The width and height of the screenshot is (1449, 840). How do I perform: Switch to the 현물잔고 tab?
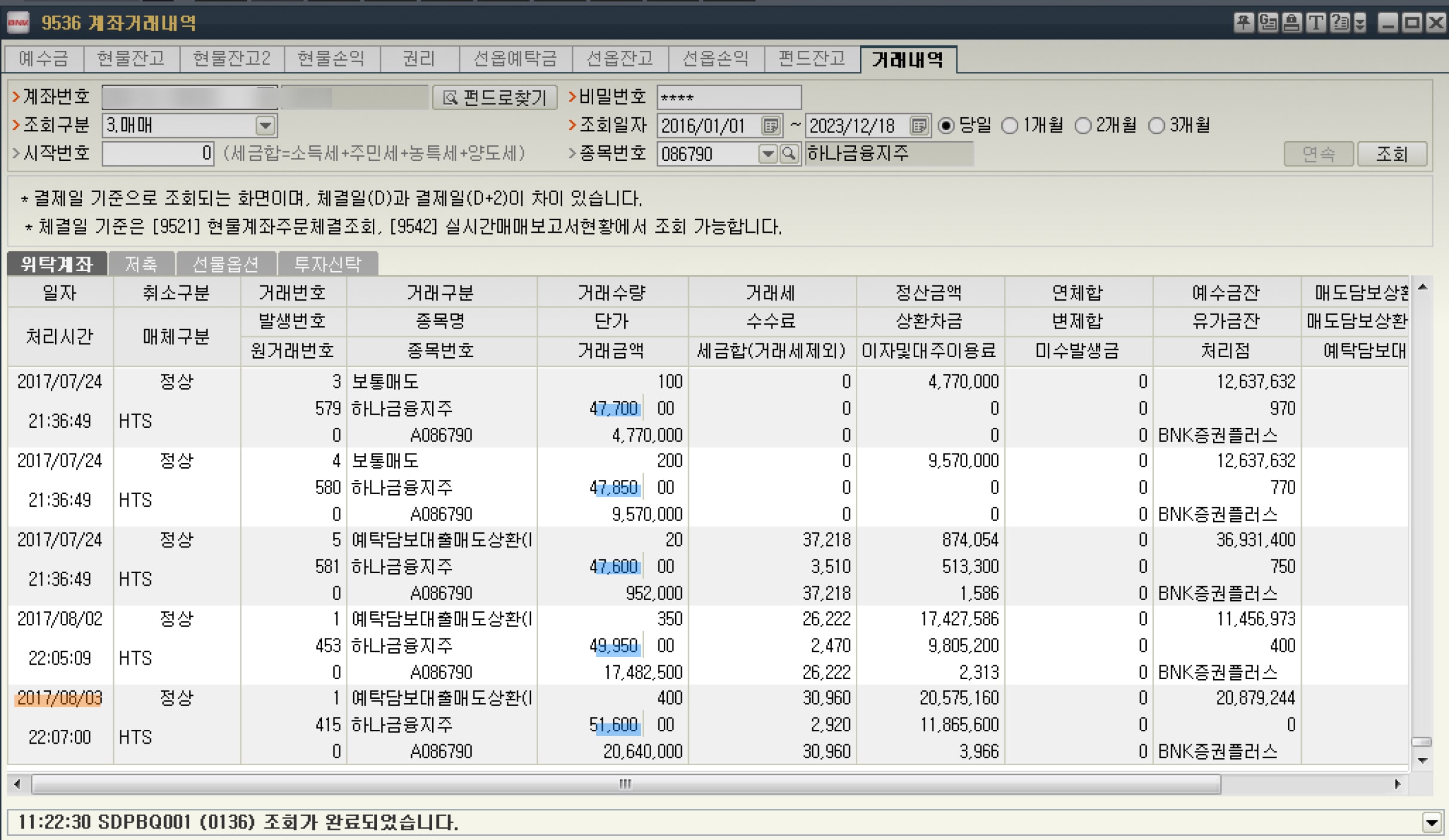tap(131, 59)
